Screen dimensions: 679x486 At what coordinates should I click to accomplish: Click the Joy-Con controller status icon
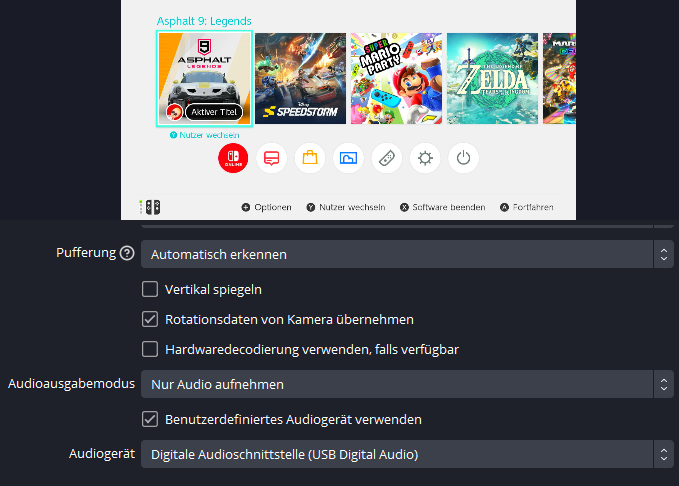150,207
